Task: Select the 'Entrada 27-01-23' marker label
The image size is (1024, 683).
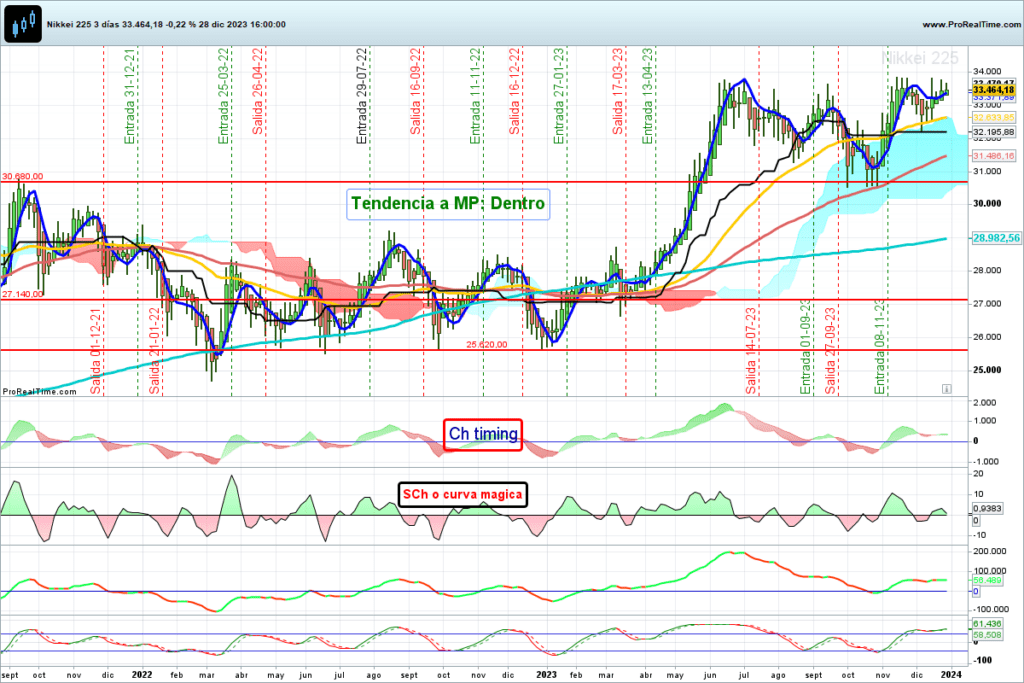Action: (559, 96)
